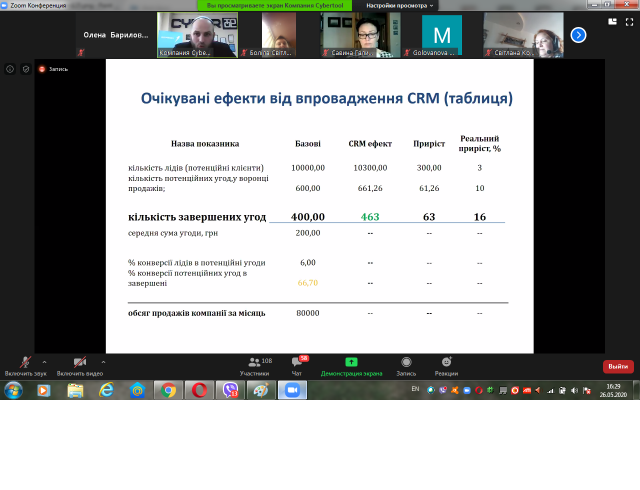Click the red Запись recording indicator

point(53,69)
